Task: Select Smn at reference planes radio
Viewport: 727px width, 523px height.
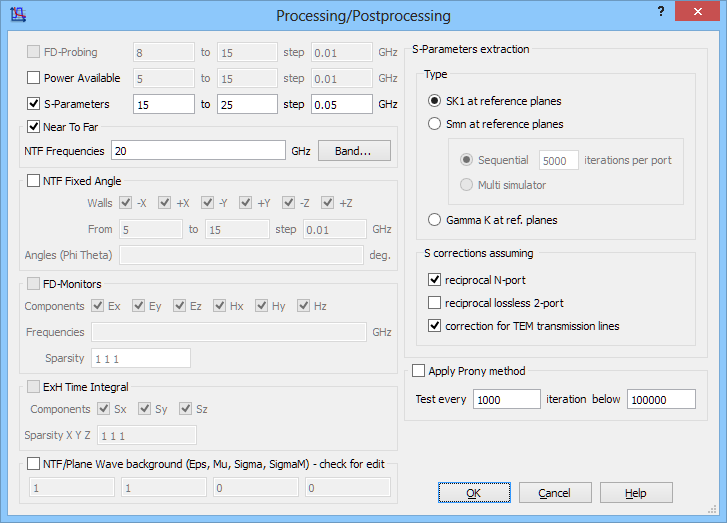Action: 434,124
